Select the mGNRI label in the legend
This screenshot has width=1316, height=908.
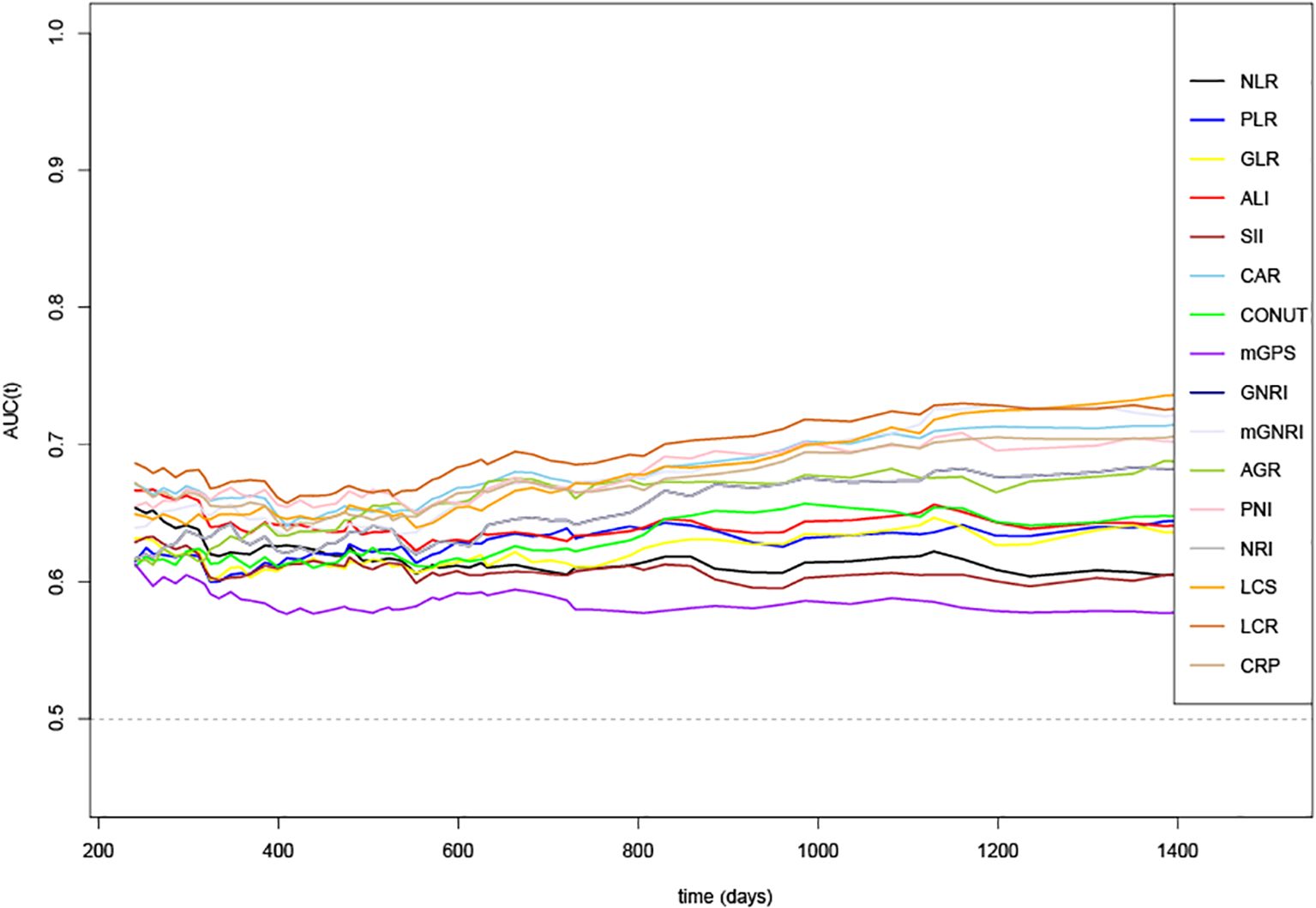1271,432
